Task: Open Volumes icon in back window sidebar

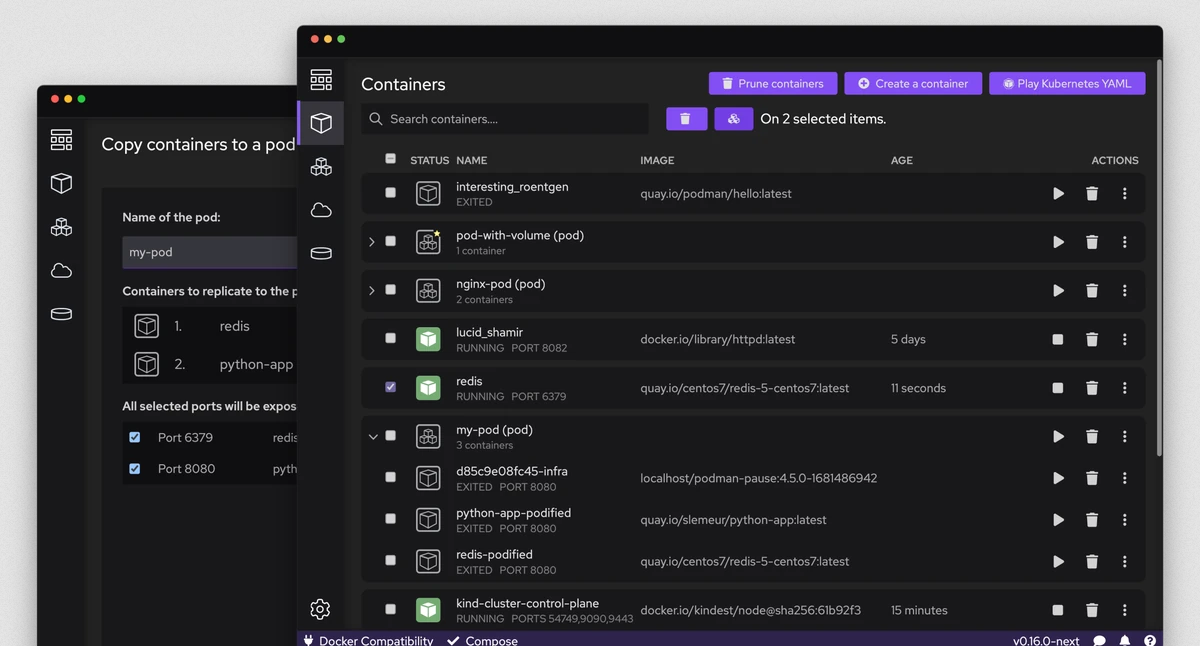Action: pos(61,314)
